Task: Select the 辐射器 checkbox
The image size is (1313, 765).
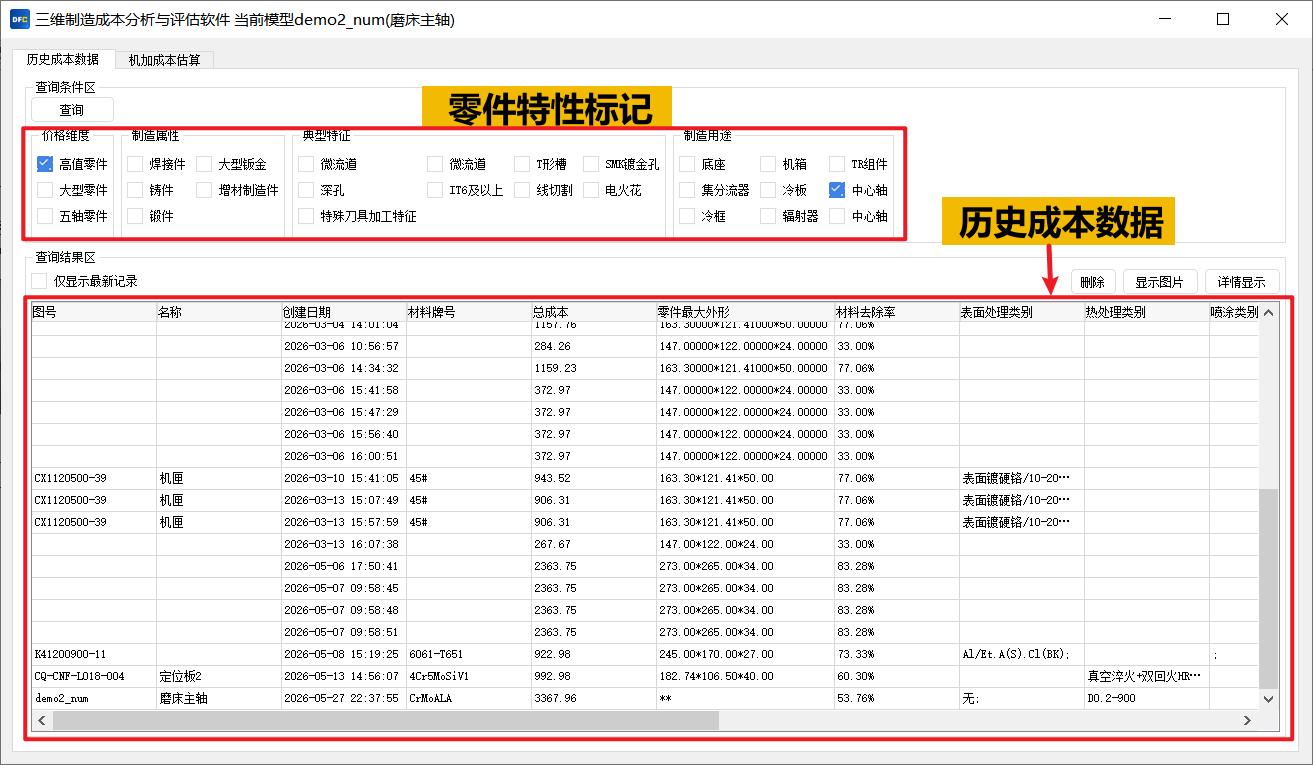Action: tap(768, 216)
